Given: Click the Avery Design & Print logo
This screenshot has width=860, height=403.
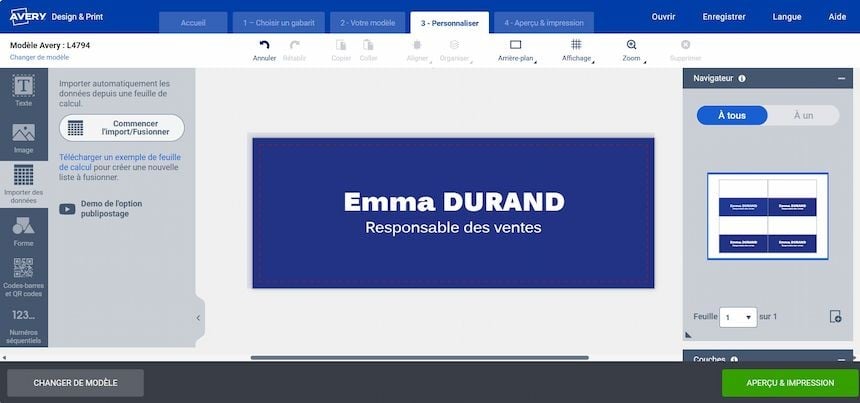Looking at the screenshot, I should (x=56, y=16).
